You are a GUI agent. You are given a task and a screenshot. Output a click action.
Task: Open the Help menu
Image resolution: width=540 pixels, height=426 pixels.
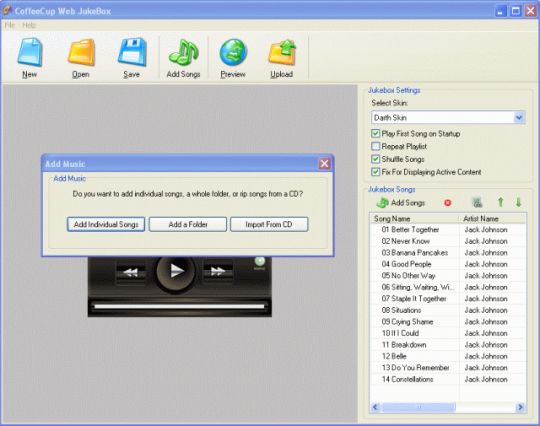click(29, 25)
